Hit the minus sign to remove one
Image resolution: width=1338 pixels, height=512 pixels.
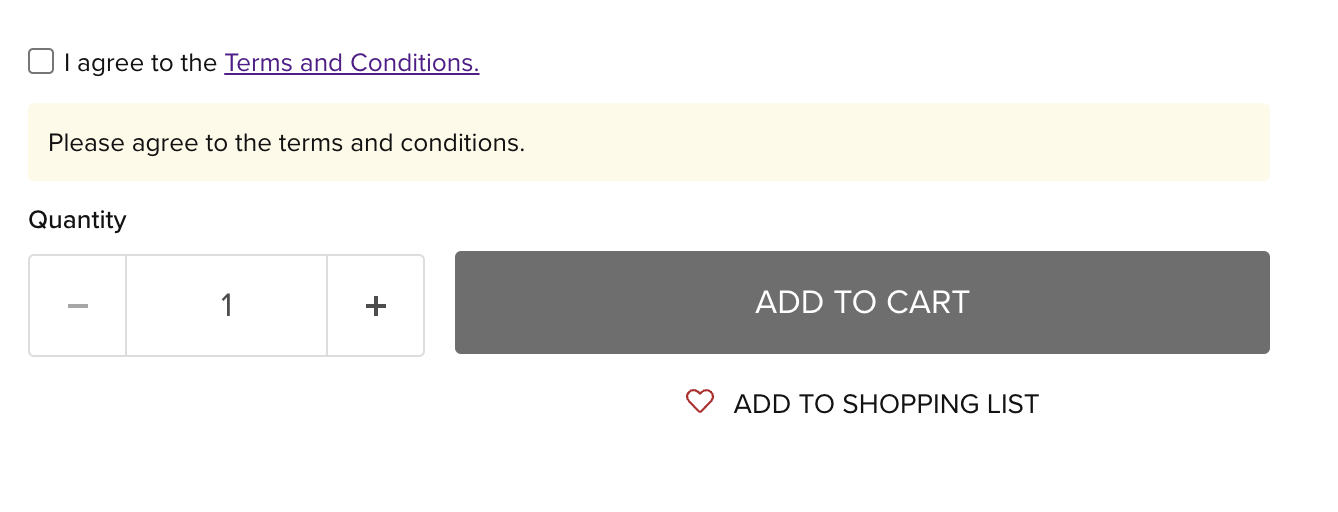click(x=78, y=305)
